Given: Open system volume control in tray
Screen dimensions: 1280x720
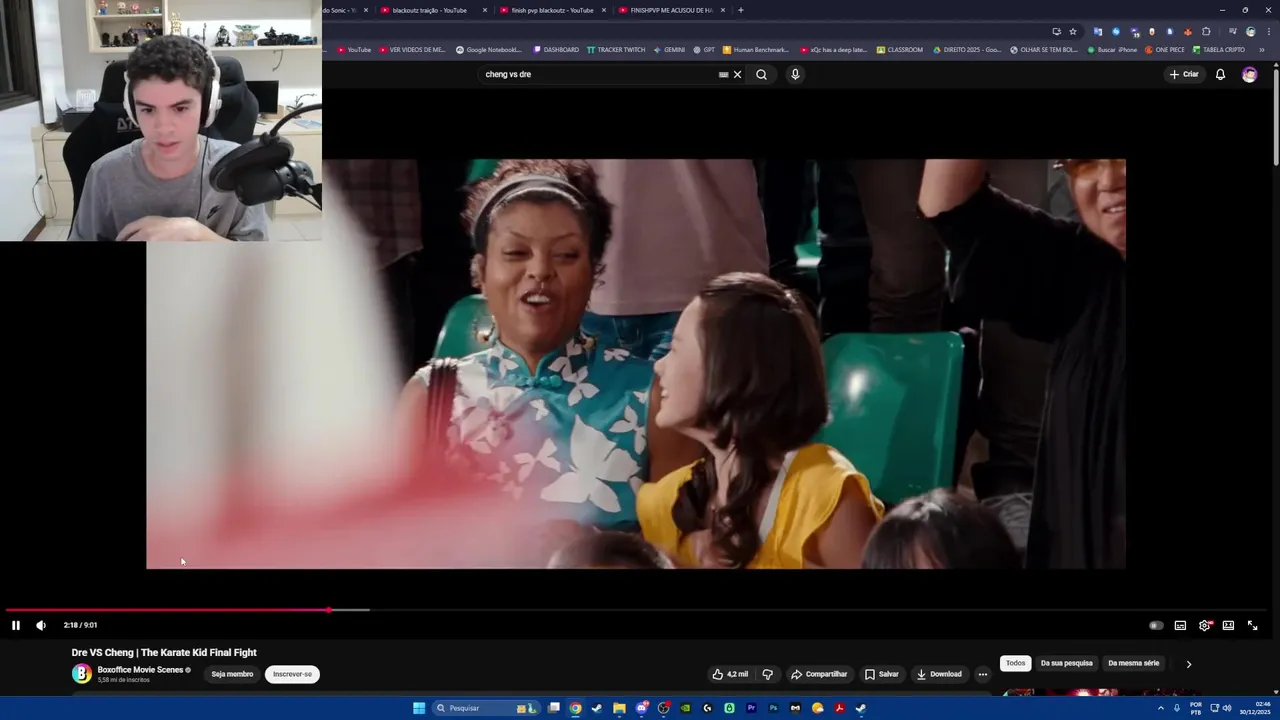Looking at the screenshot, I should coord(1227,708).
